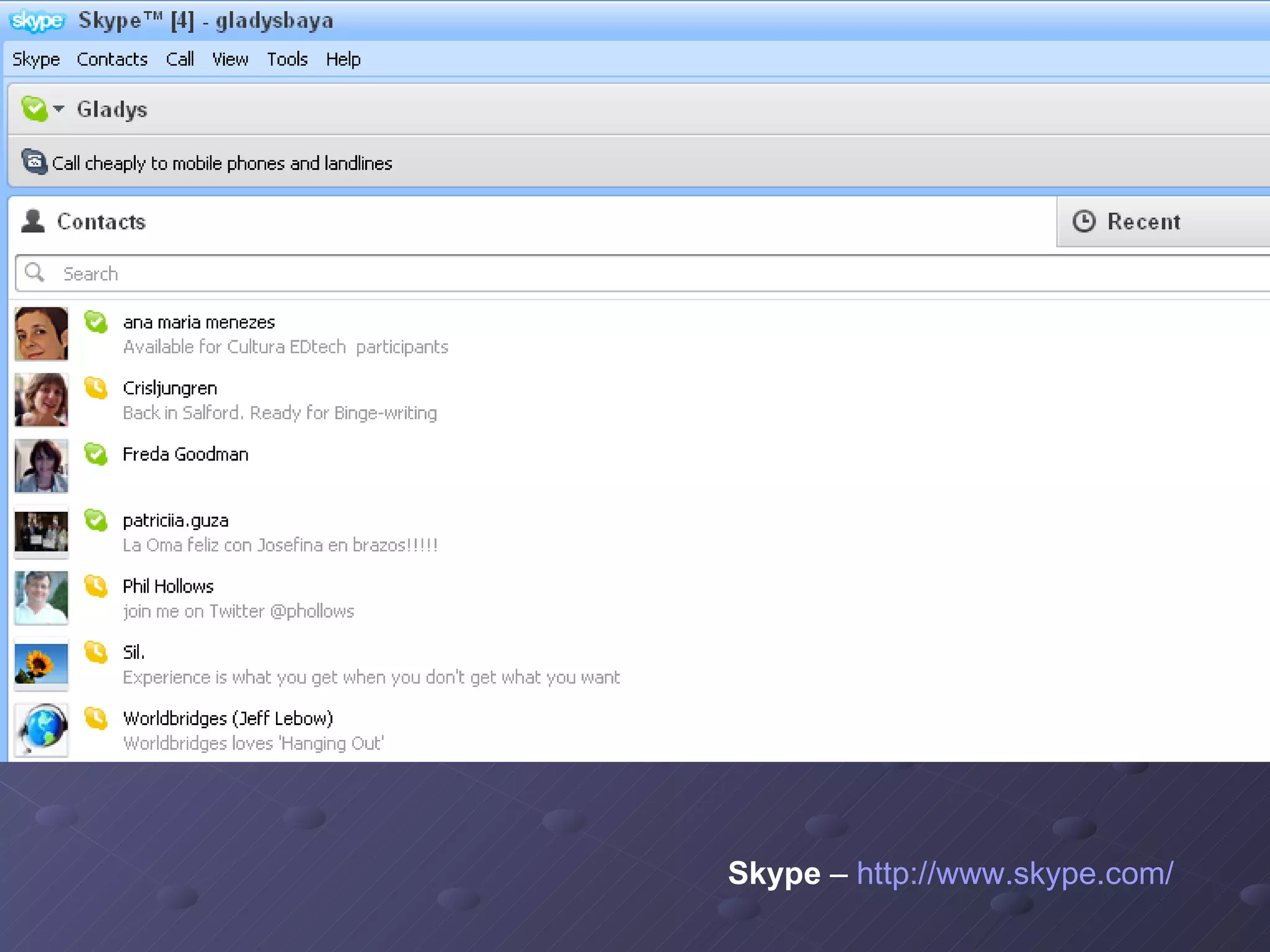Click Worldbridges away status icon

coord(96,718)
